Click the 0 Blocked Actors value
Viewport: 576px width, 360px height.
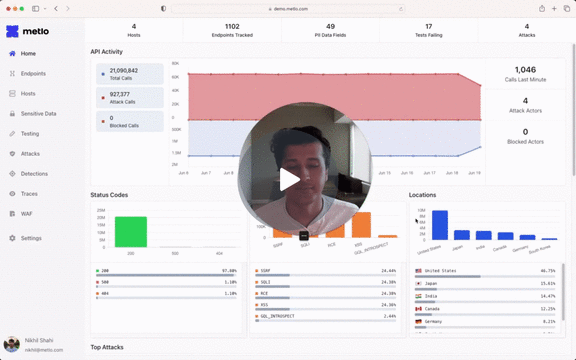(525, 132)
